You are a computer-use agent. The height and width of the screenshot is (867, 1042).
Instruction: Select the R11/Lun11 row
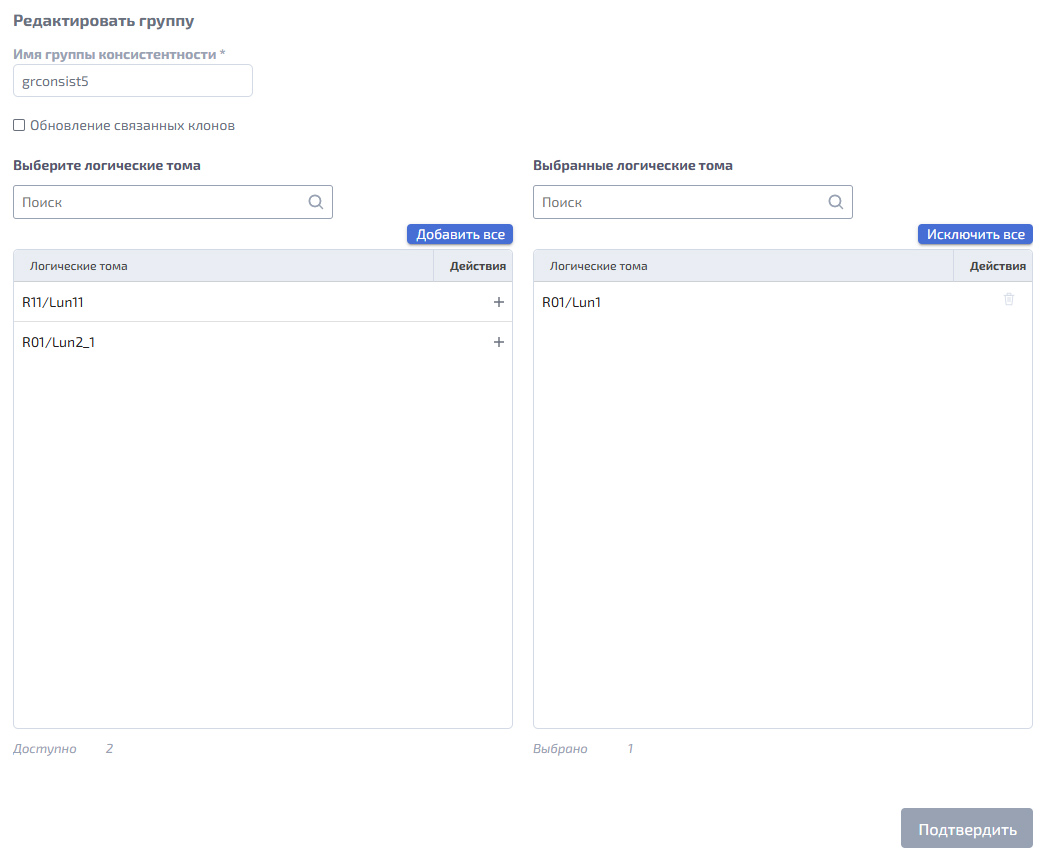tap(262, 302)
